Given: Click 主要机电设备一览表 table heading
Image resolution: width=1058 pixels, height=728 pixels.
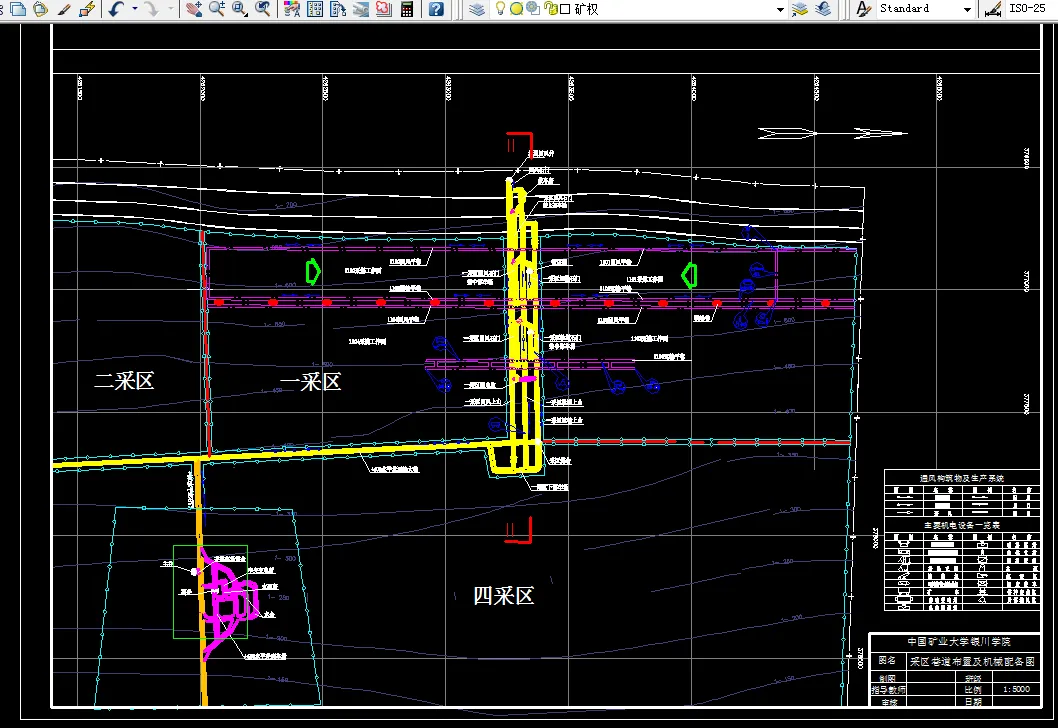Looking at the screenshot, I should pos(962,525).
